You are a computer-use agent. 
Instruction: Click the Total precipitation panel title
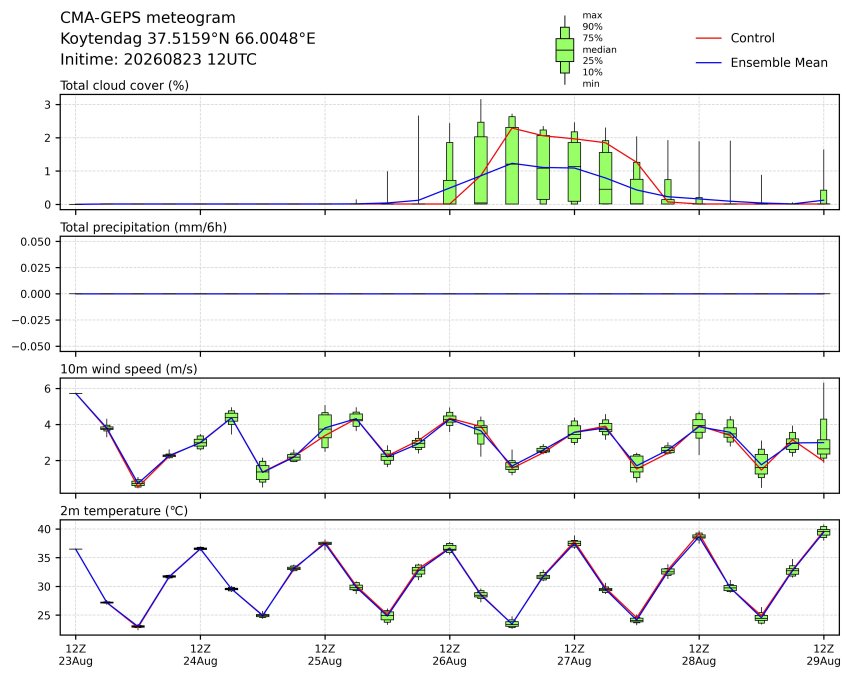(x=143, y=227)
